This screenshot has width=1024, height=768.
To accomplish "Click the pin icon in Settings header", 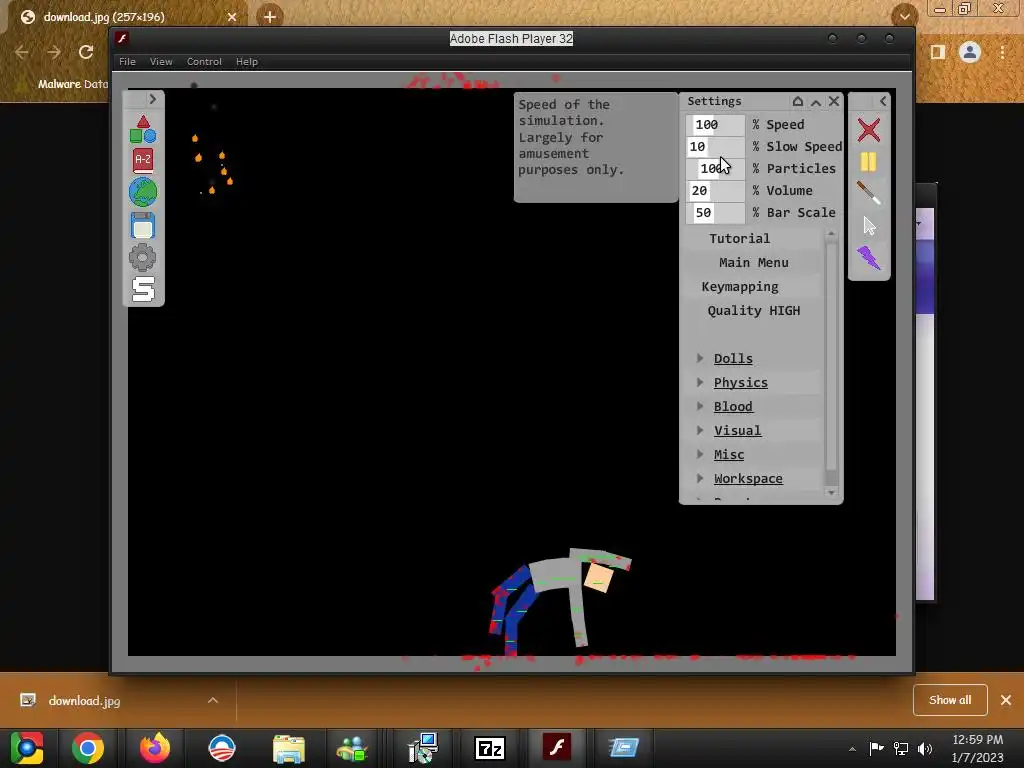I will pos(798,101).
